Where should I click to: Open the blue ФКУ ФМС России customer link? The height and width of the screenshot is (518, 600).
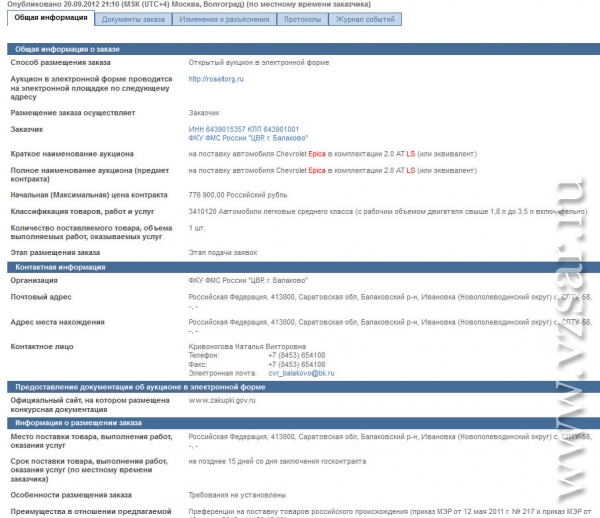[248, 138]
